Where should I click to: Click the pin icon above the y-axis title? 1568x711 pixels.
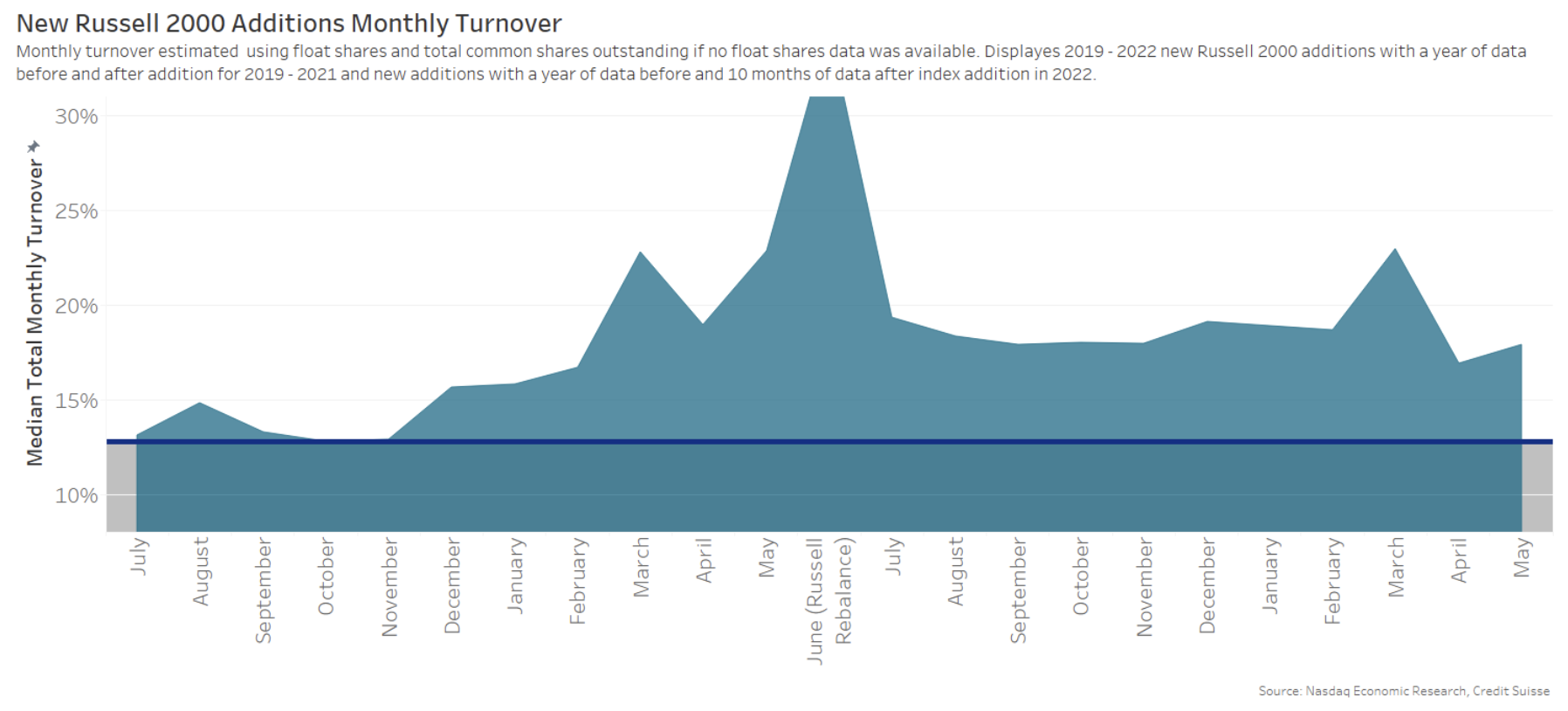pyautogui.click(x=33, y=146)
